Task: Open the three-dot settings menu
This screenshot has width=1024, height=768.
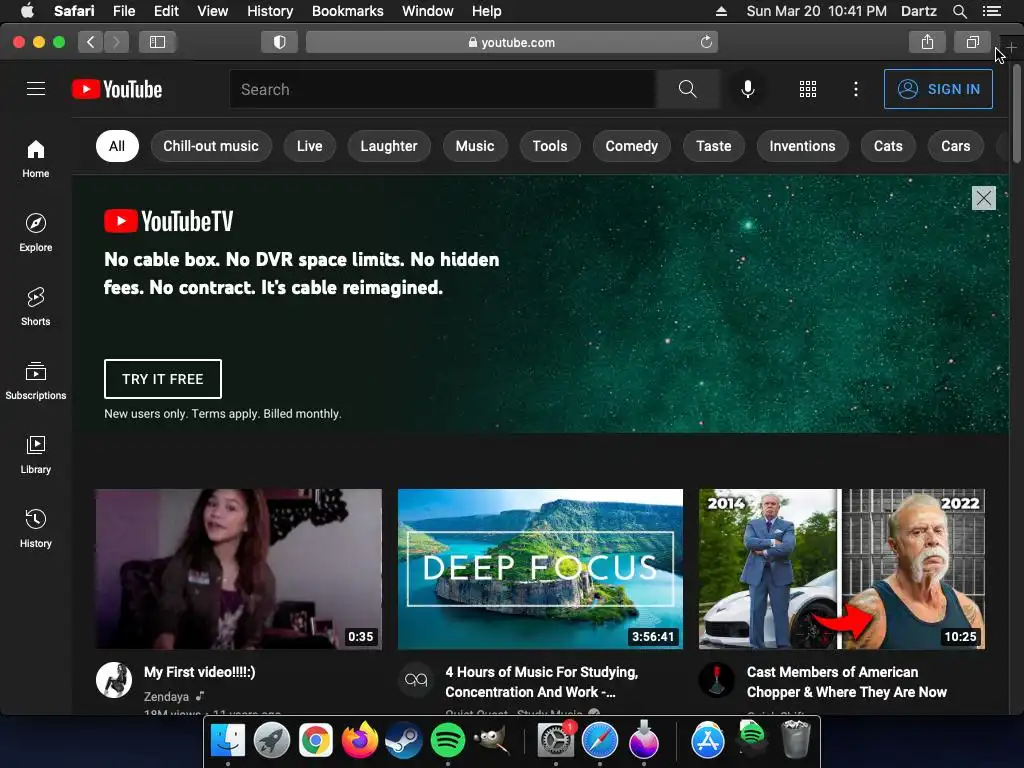Action: (x=856, y=89)
